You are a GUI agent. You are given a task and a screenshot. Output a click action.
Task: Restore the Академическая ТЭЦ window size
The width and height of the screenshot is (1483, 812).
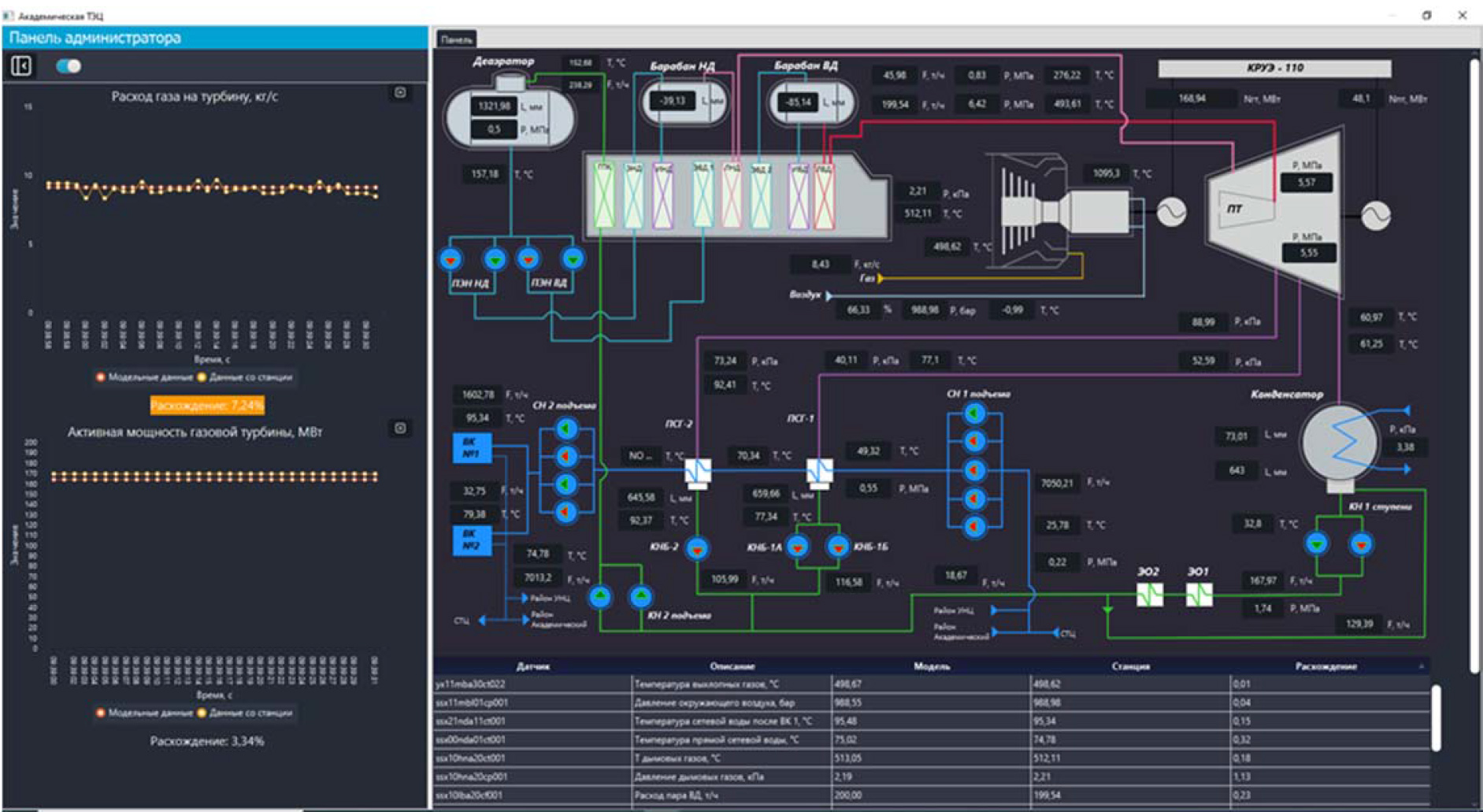click(1426, 15)
